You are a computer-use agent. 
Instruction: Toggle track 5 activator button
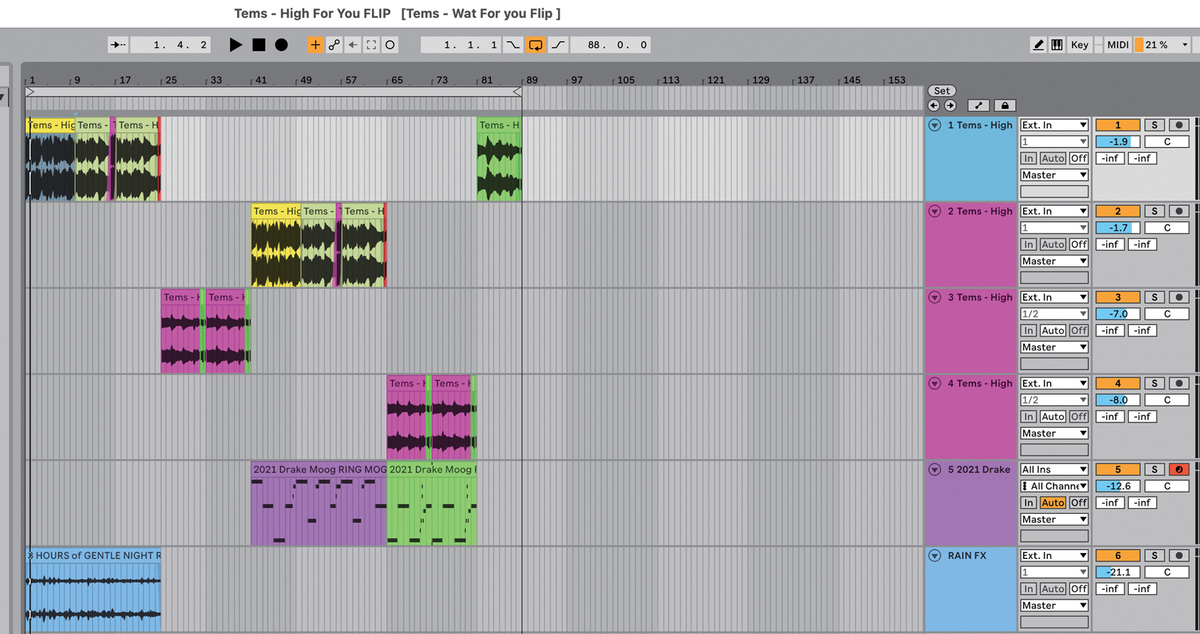click(x=1118, y=469)
